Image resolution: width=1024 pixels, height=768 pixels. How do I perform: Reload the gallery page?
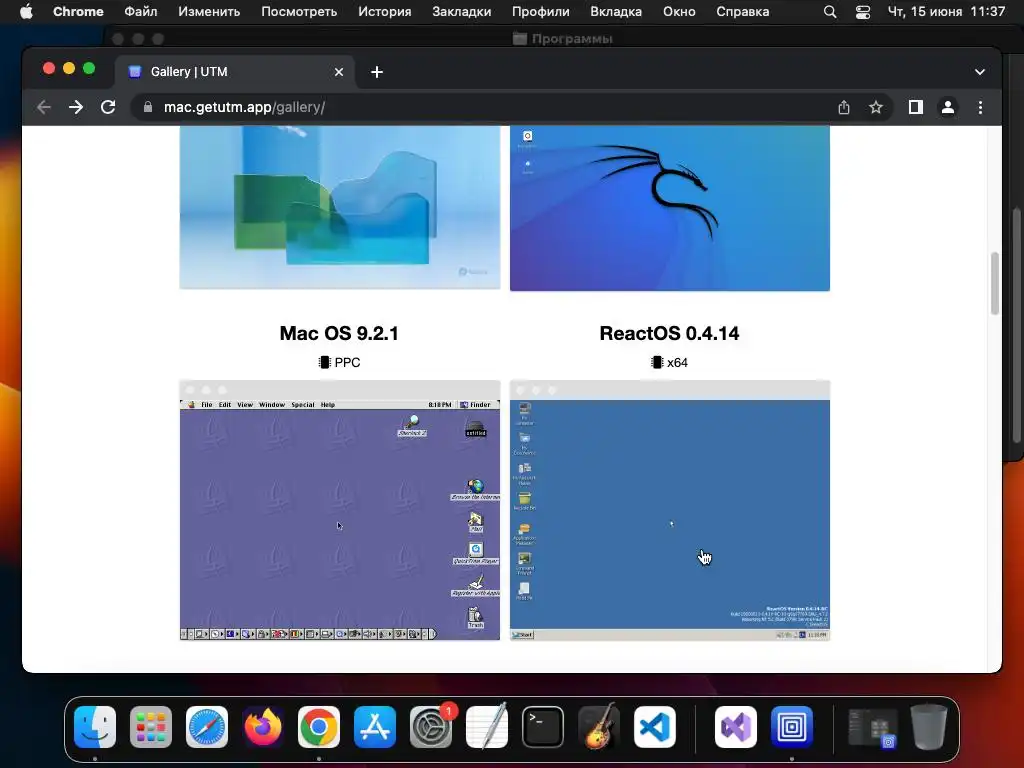pyautogui.click(x=108, y=107)
